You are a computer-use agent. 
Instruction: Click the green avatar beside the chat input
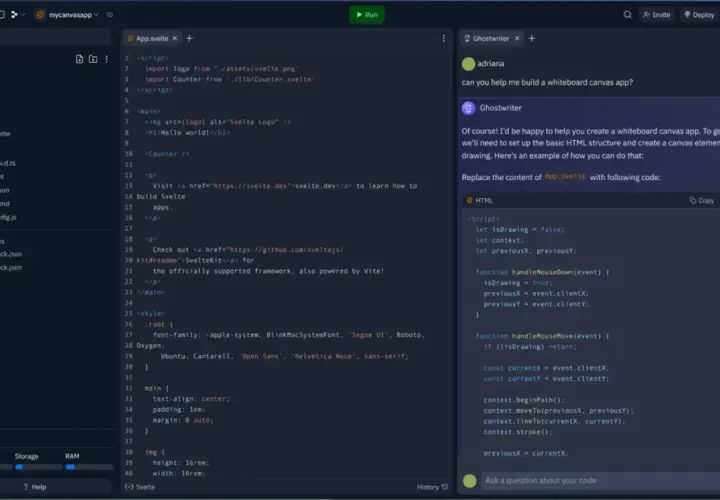(470, 481)
